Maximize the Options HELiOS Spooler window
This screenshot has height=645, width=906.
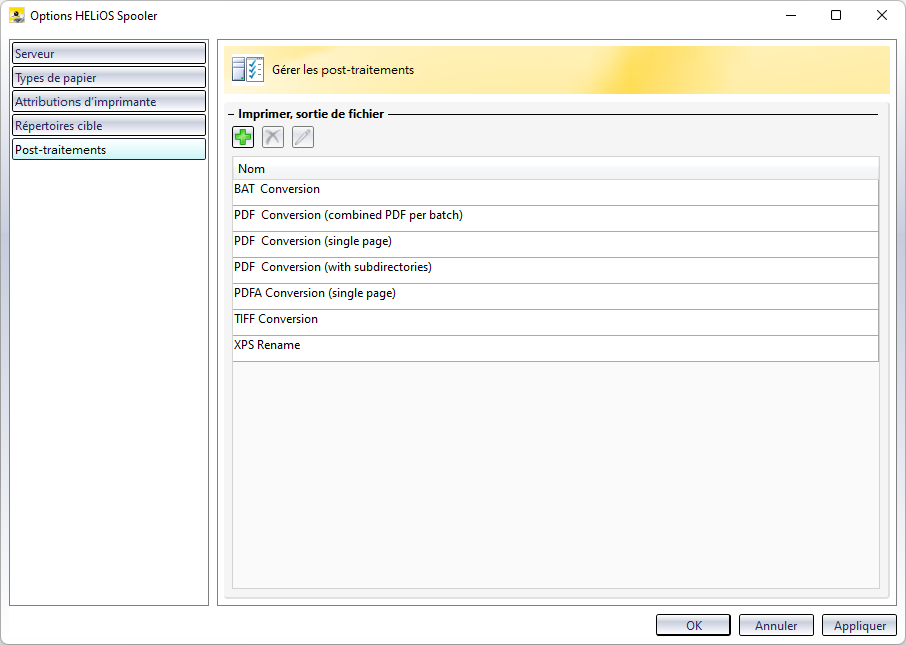[x=836, y=15]
